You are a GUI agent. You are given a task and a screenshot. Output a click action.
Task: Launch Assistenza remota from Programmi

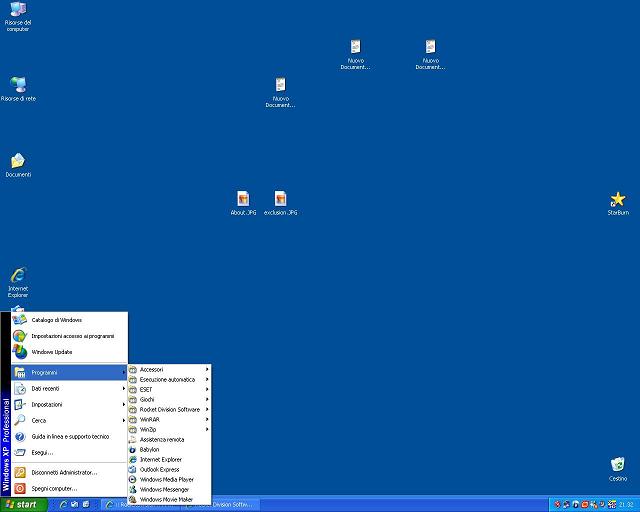(x=169, y=439)
